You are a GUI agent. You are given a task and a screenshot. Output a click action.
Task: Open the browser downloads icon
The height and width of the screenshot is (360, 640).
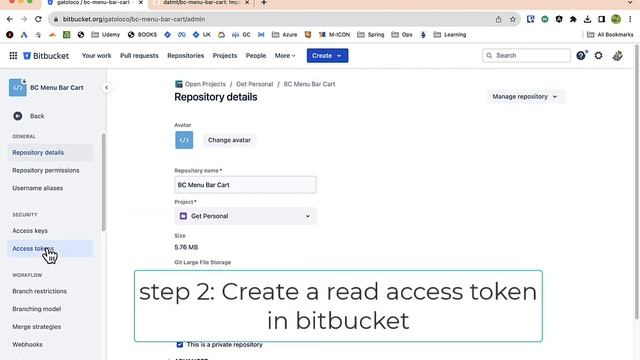(x=587, y=19)
